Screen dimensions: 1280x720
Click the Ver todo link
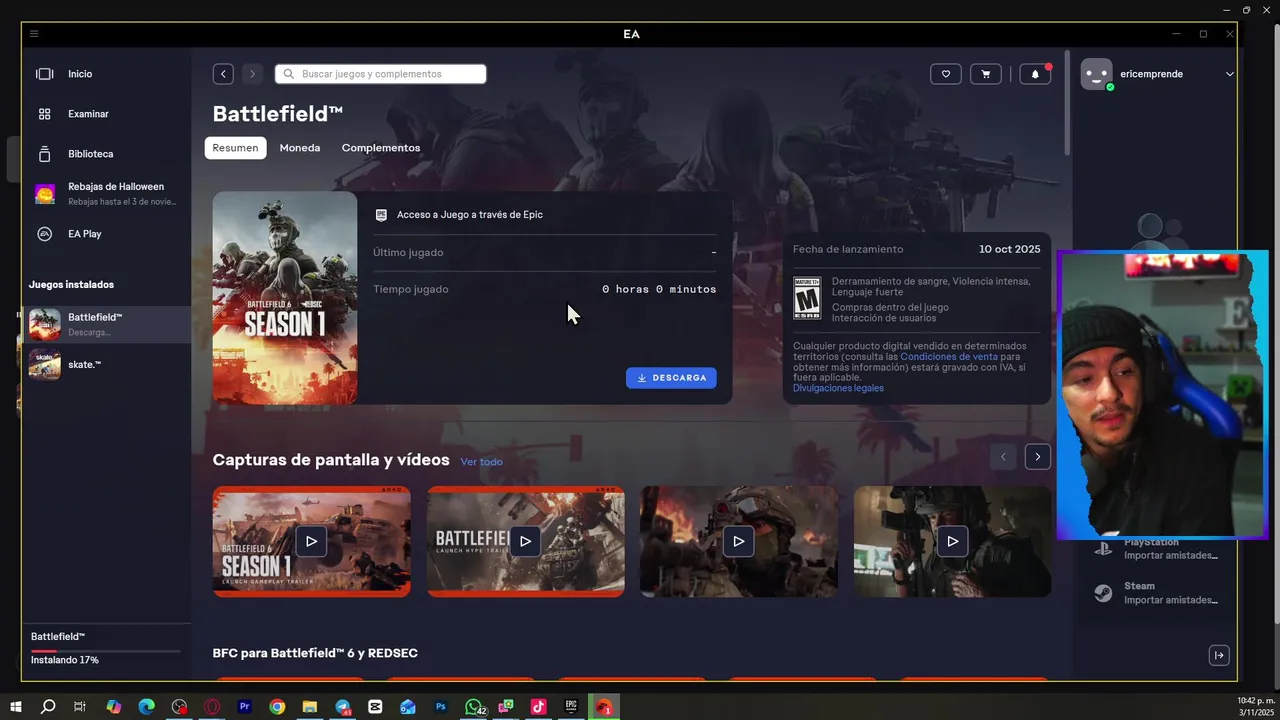coord(482,462)
